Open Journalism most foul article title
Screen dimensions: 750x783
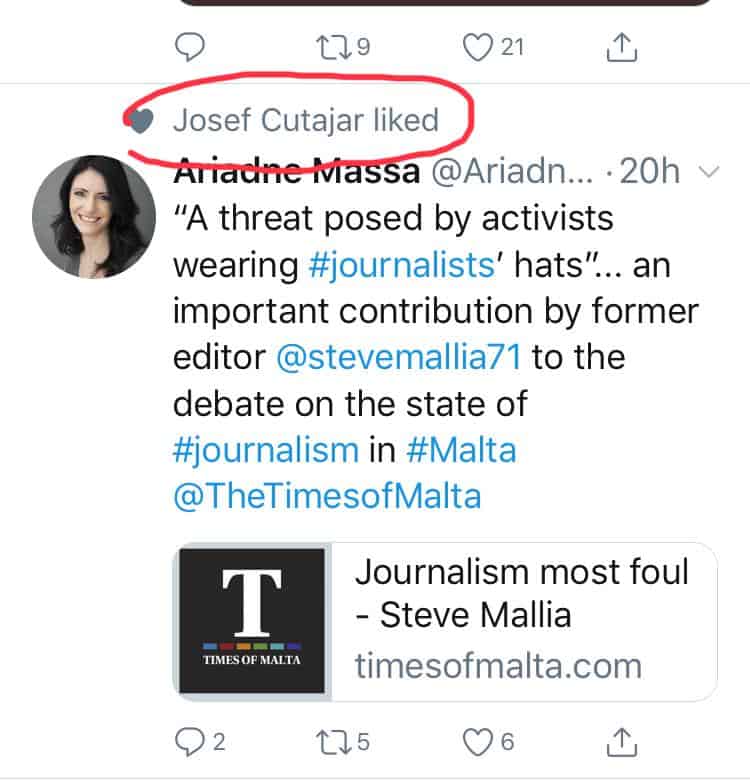click(x=522, y=590)
